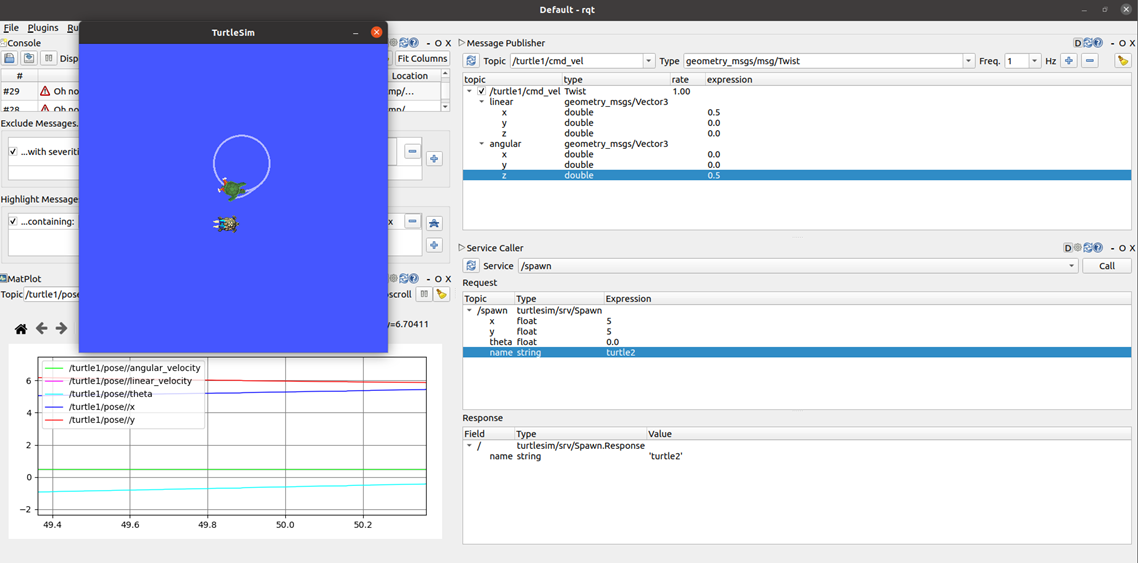Click the Console table scroll-down arrow
The height and width of the screenshot is (563, 1138).
[446, 107]
